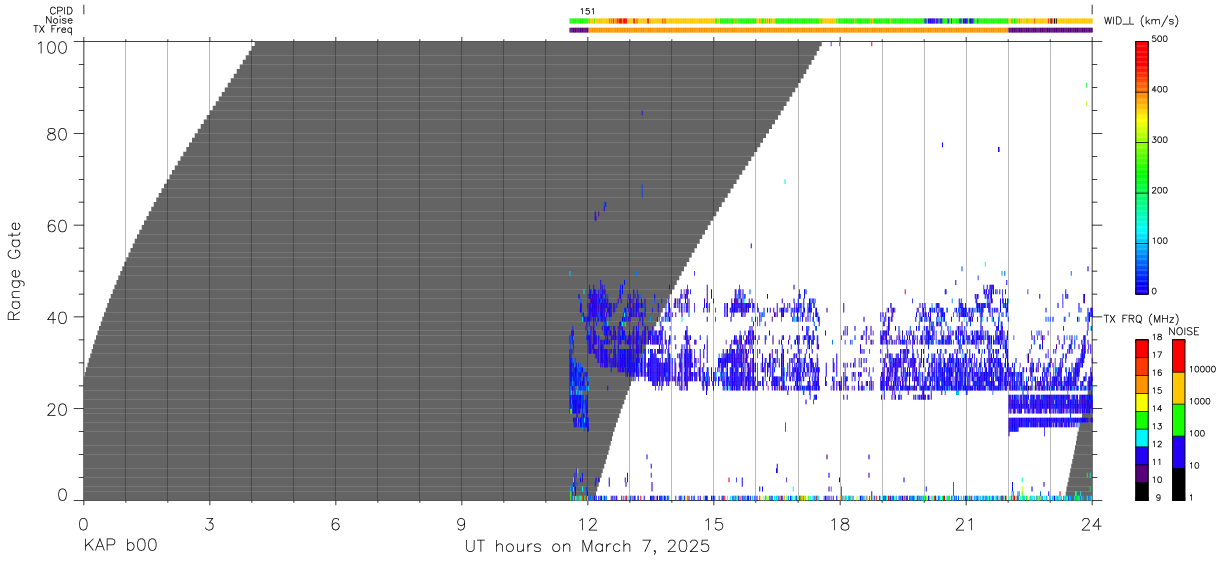The image size is (1228, 567).
Task: Click the 1000 noise tick label
Action: point(1199,401)
